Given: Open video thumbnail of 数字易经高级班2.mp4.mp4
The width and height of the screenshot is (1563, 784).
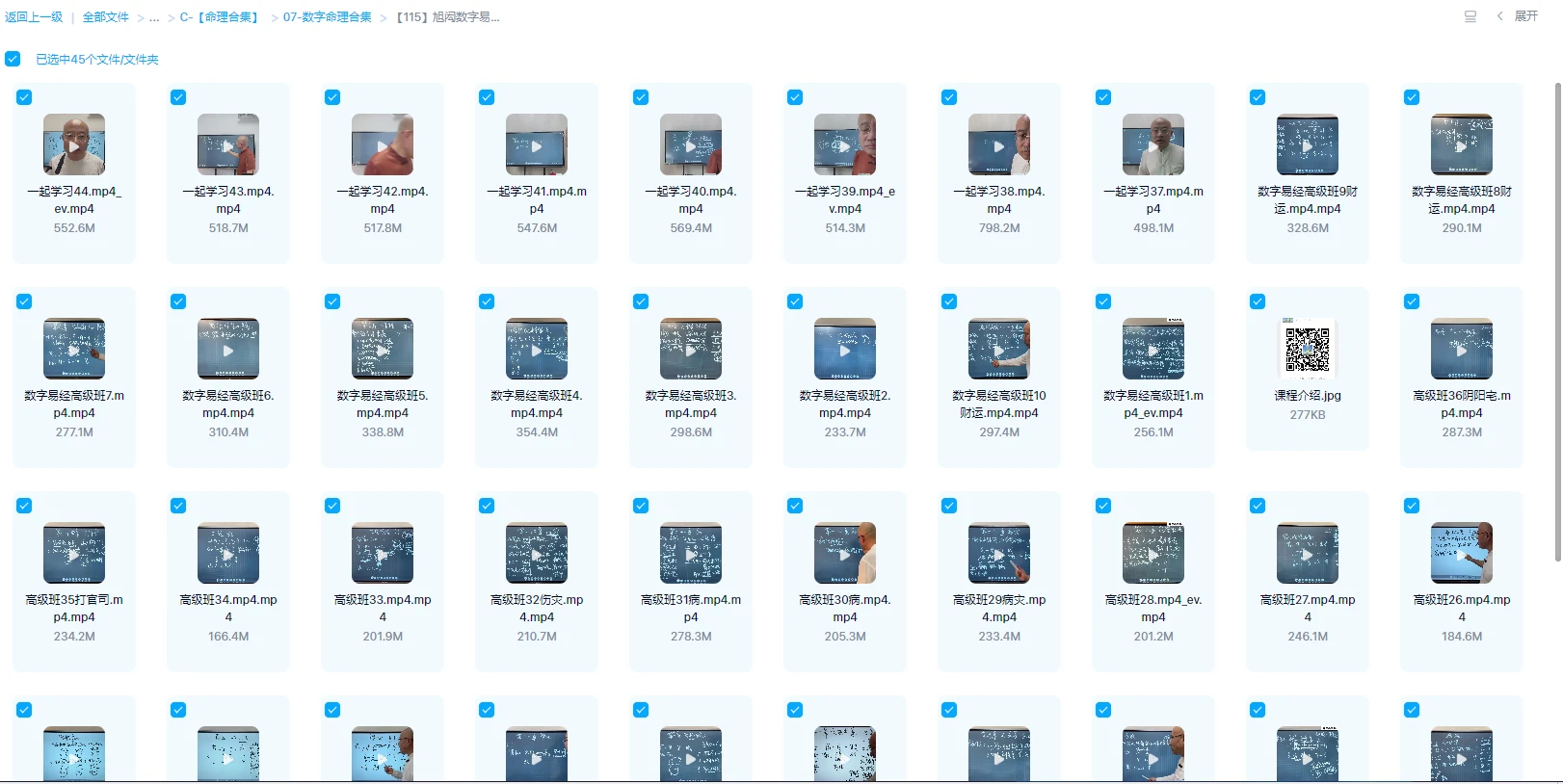Looking at the screenshot, I should tap(845, 349).
